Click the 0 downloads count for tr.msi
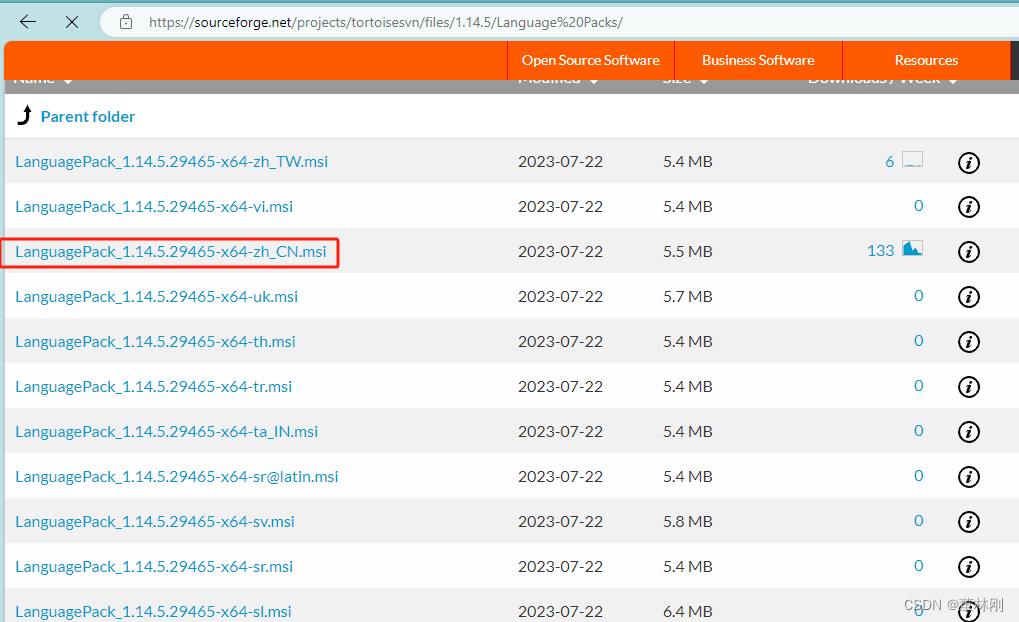 pos(918,385)
